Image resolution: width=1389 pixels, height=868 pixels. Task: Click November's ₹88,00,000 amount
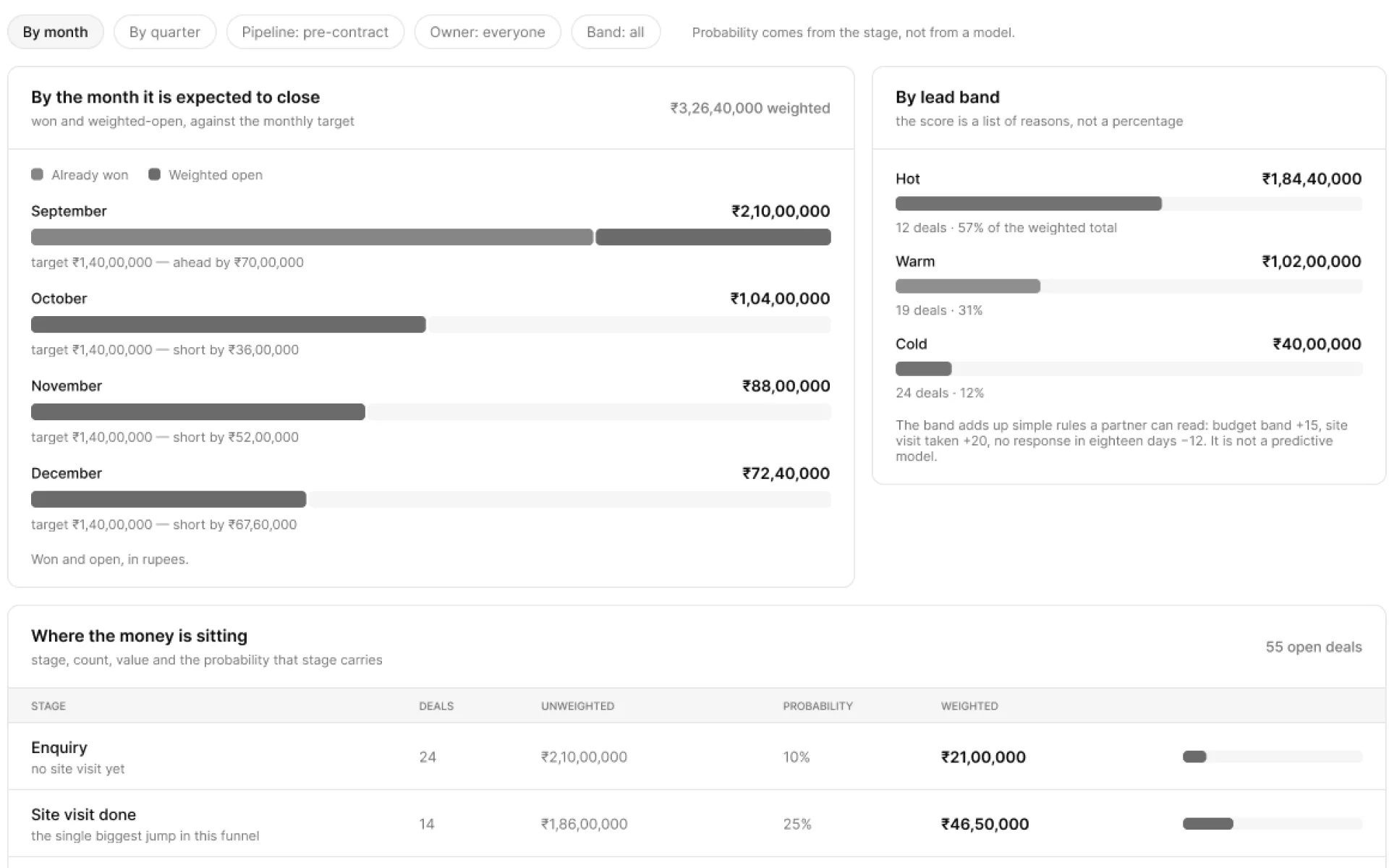point(786,386)
